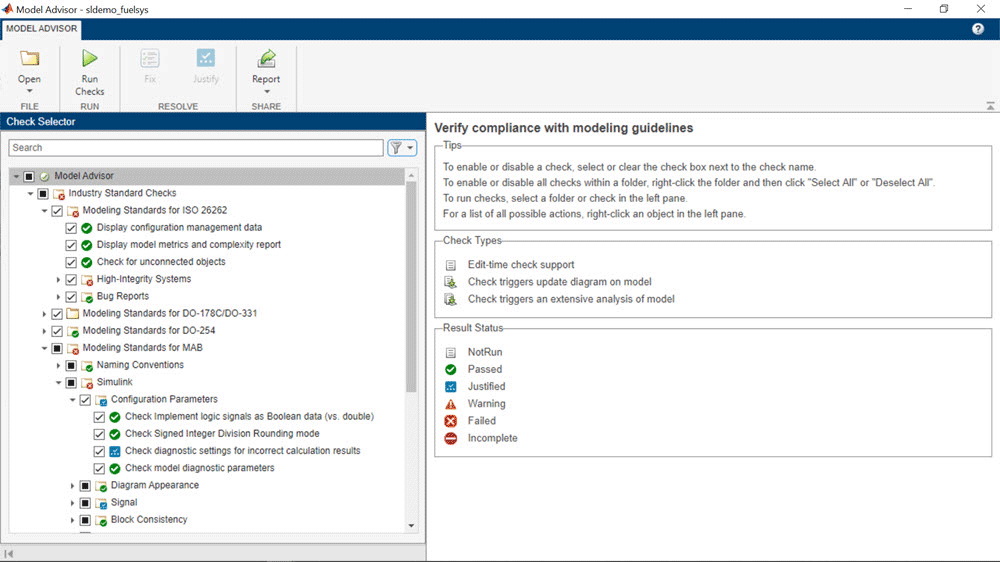Uncheck Check for unconnected objects checkbox
This screenshot has height=562, width=1000.
pos(71,262)
